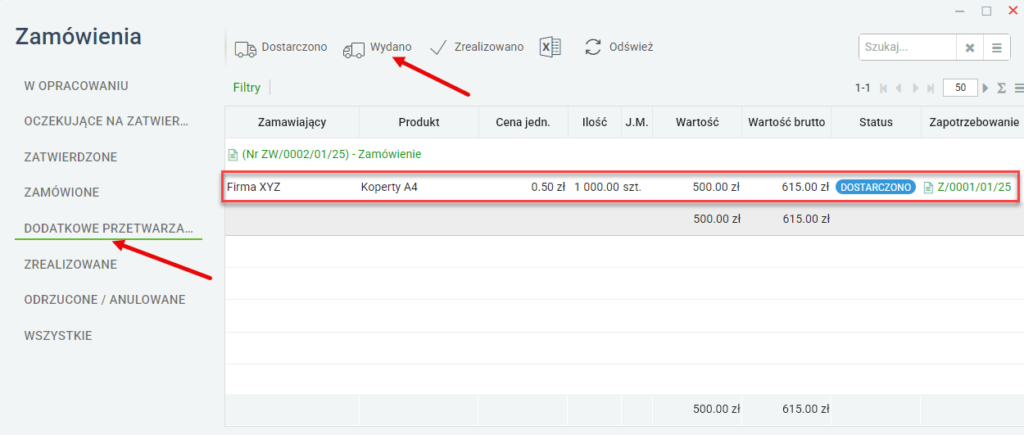This screenshot has width=1024, height=435.
Task: Edit the page size field showing 50
Action: (960, 88)
